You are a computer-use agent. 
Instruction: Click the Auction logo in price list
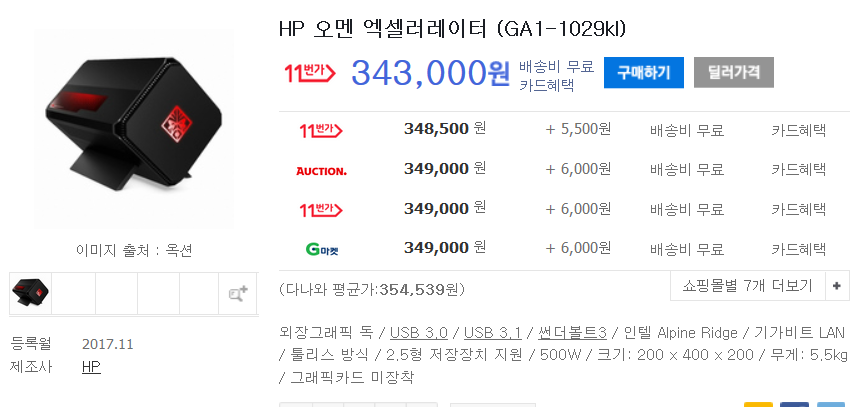pyautogui.click(x=321, y=170)
